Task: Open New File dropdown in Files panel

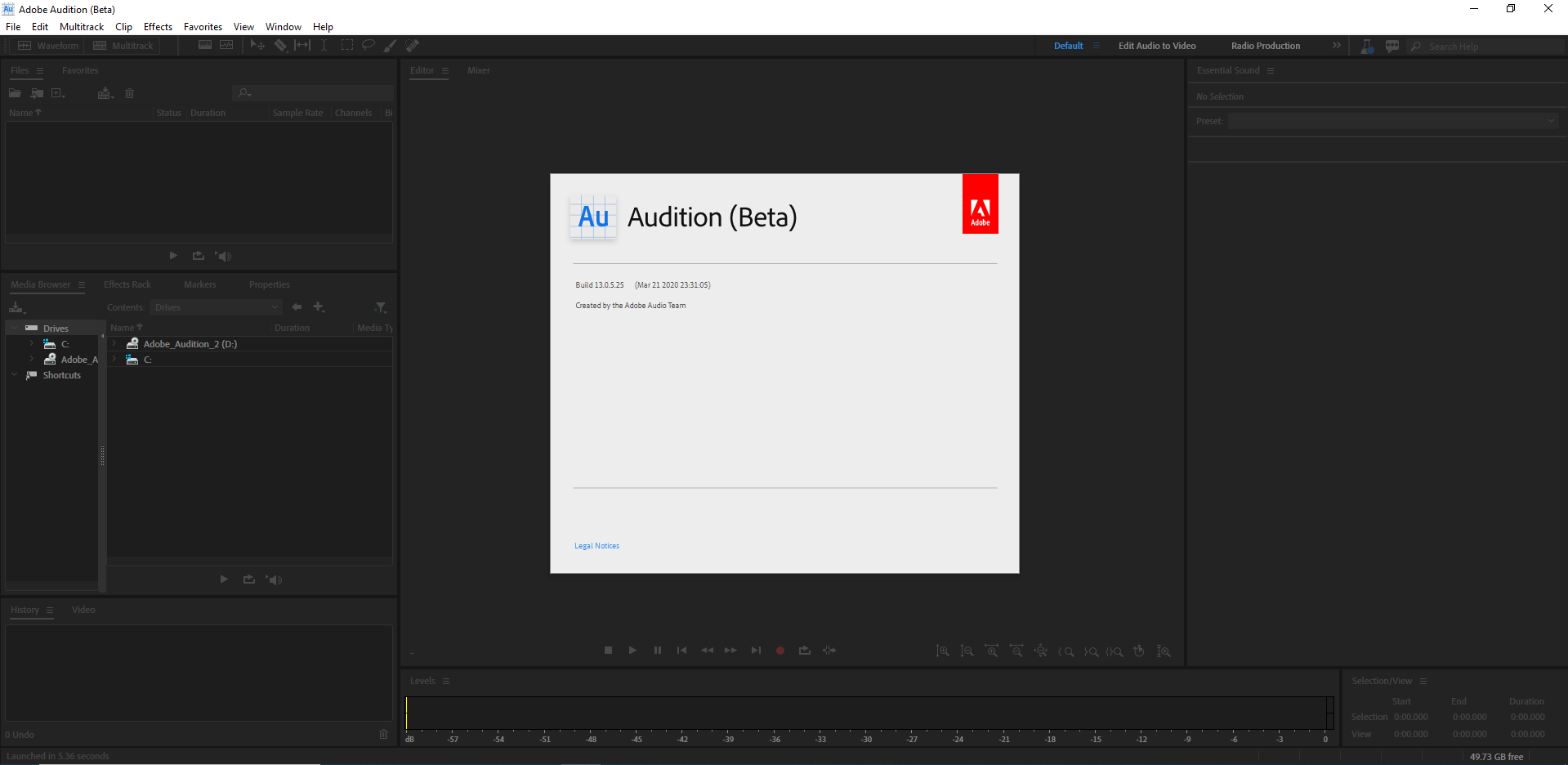Action: [58, 93]
